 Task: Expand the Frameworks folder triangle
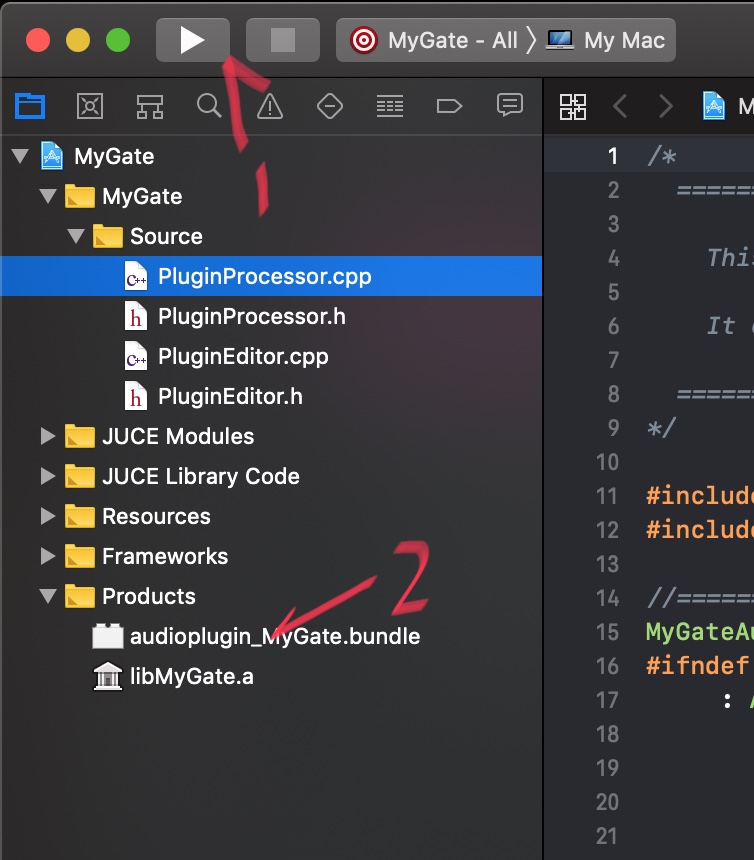[x=47, y=557]
